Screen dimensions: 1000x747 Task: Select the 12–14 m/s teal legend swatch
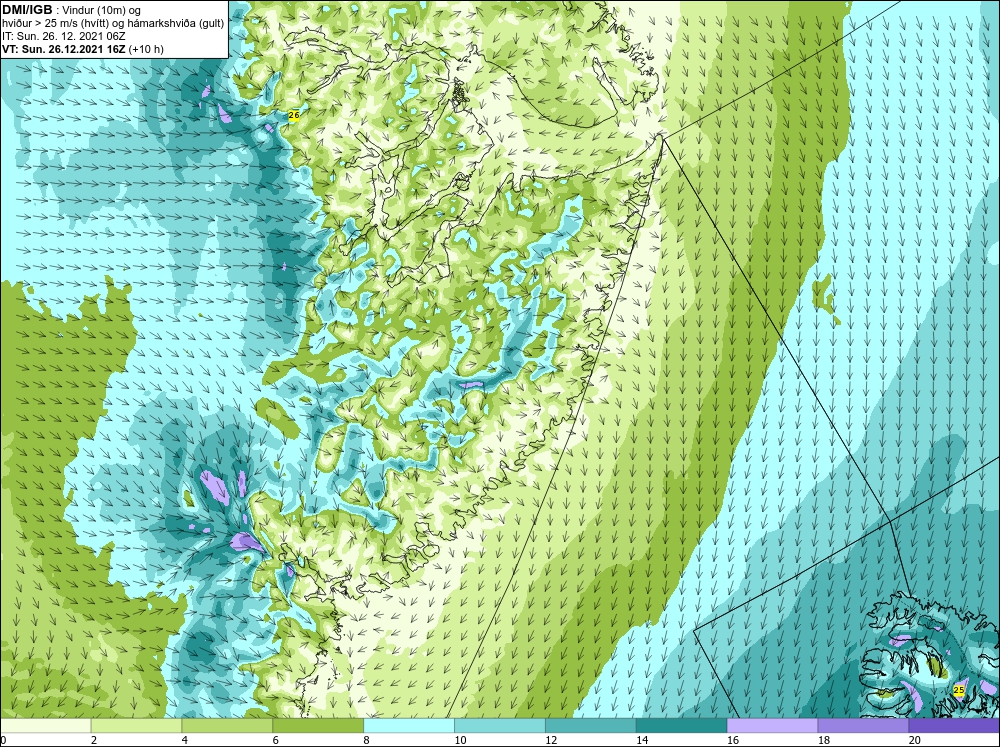[x=591, y=725]
